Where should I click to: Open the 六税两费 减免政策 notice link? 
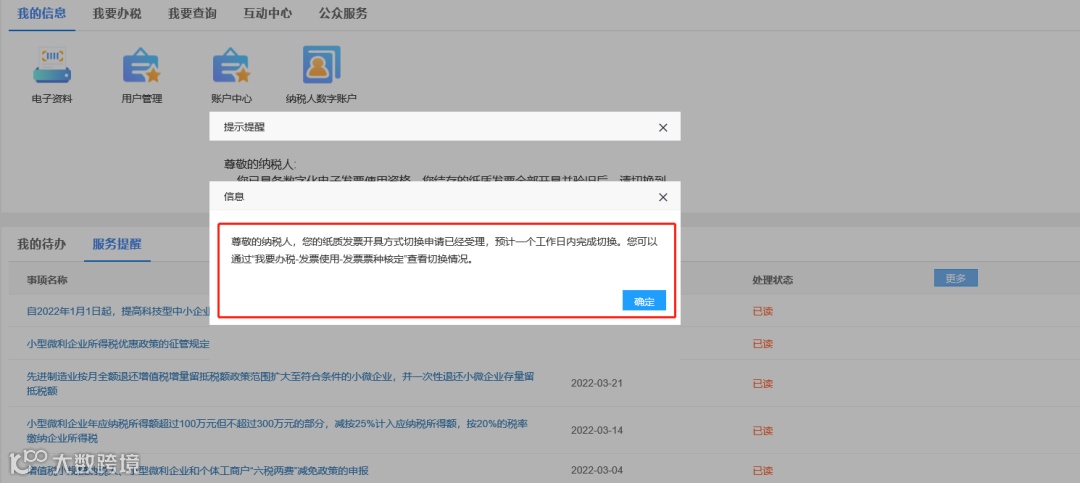(198, 471)
